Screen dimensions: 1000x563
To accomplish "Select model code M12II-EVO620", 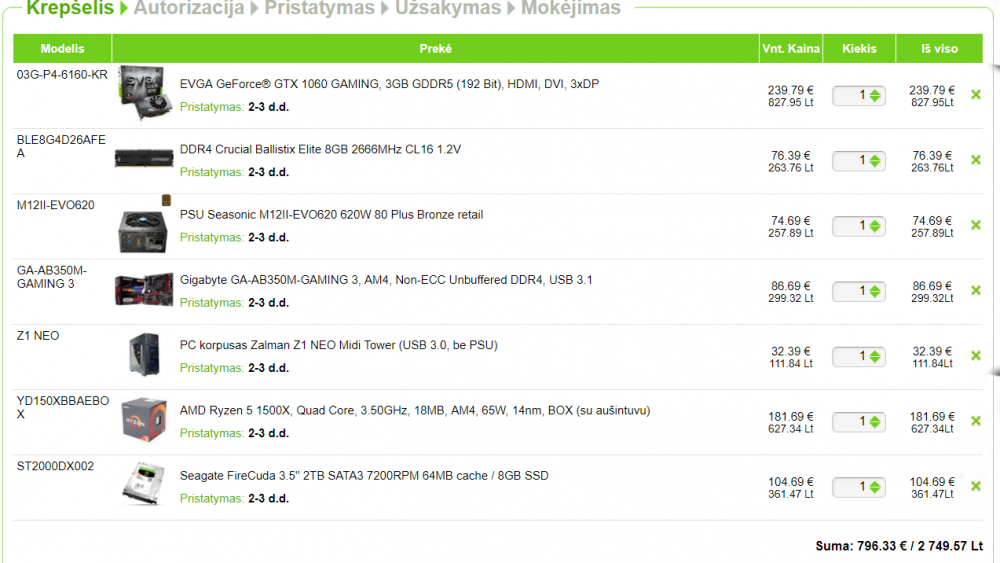I will pyautogui.click(x=55, y=205).
